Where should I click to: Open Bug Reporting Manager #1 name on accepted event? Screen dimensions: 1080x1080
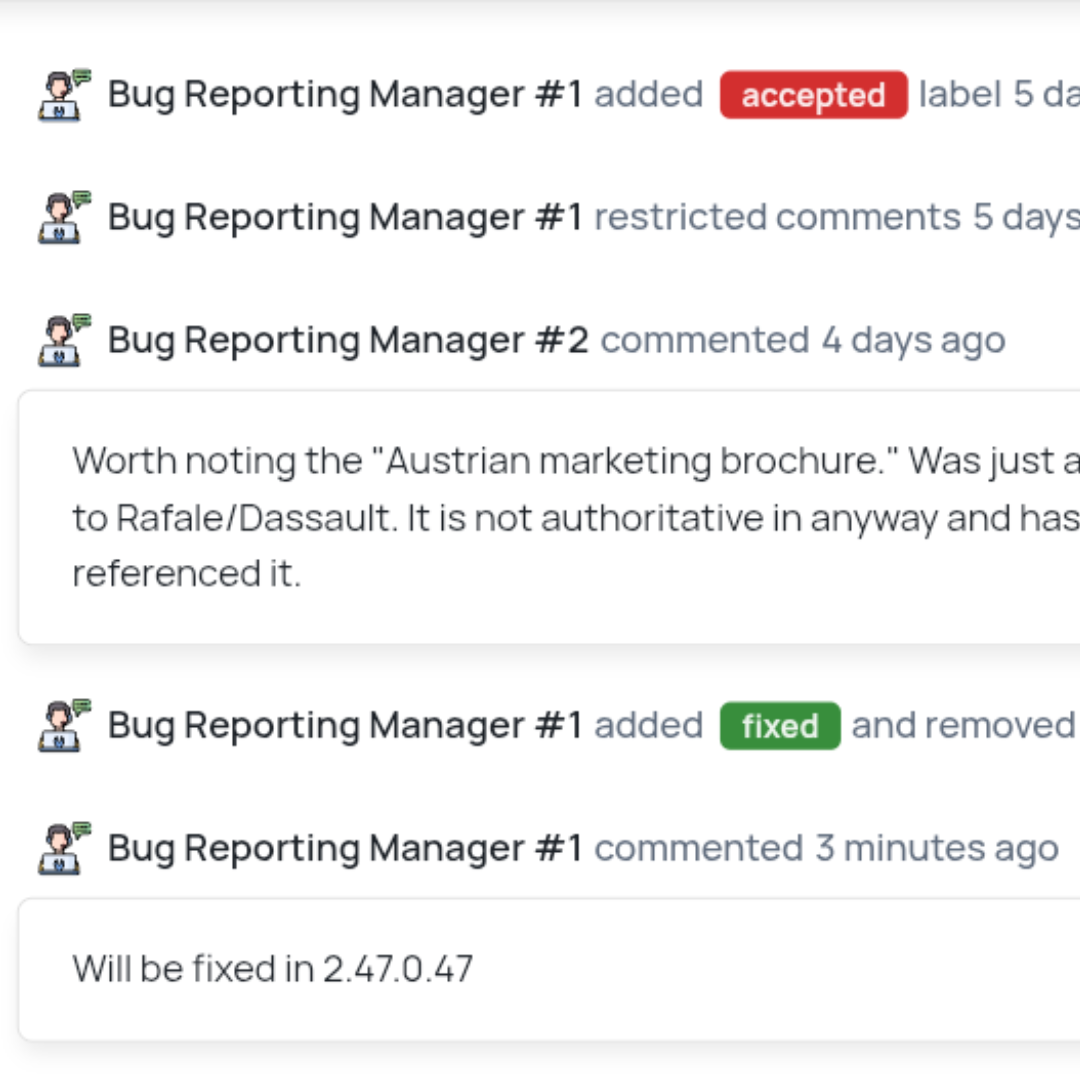point(344,95)
